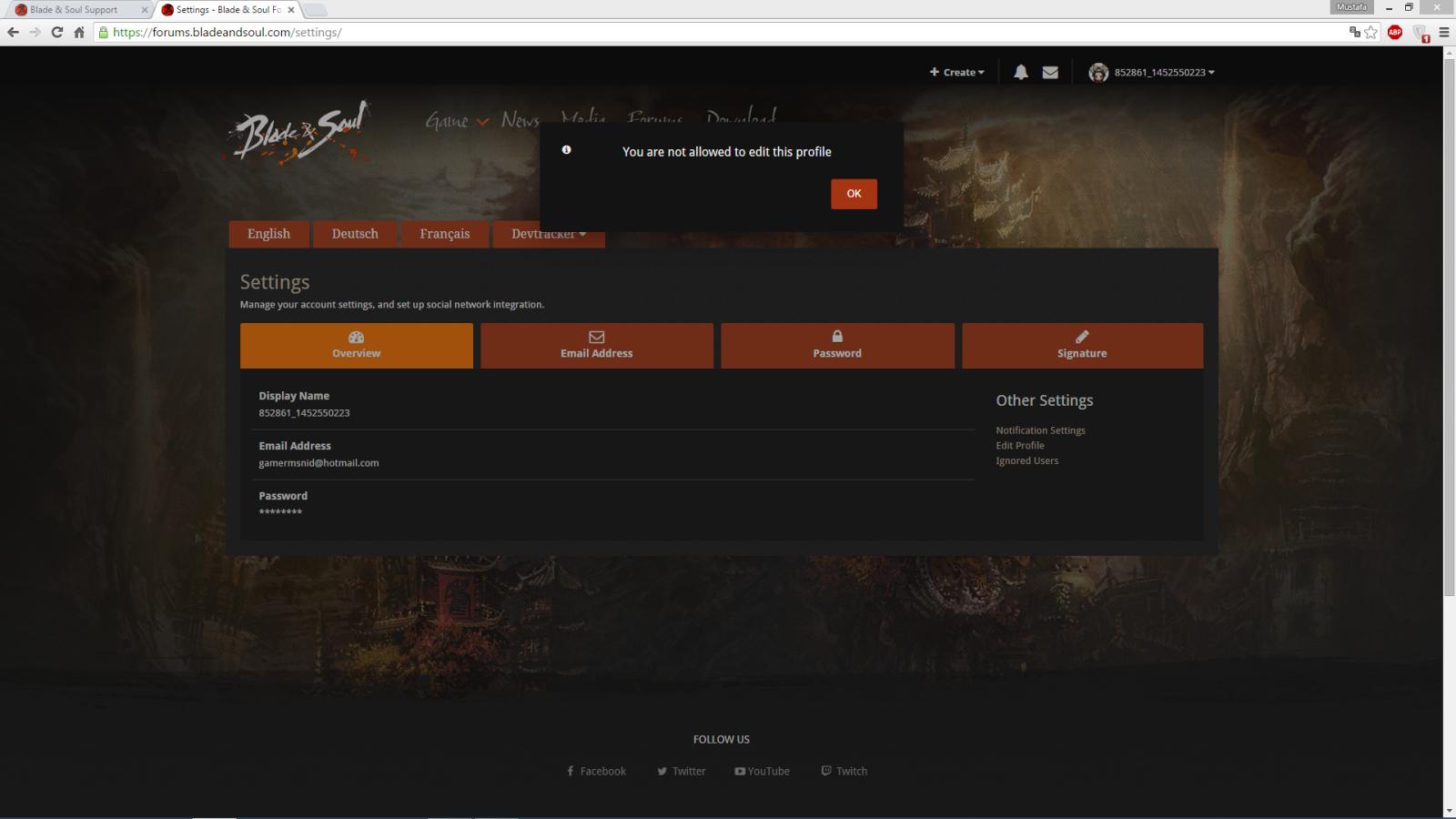Open the Password settings tab
1456x819 pixels.
(x=837, y=346)
